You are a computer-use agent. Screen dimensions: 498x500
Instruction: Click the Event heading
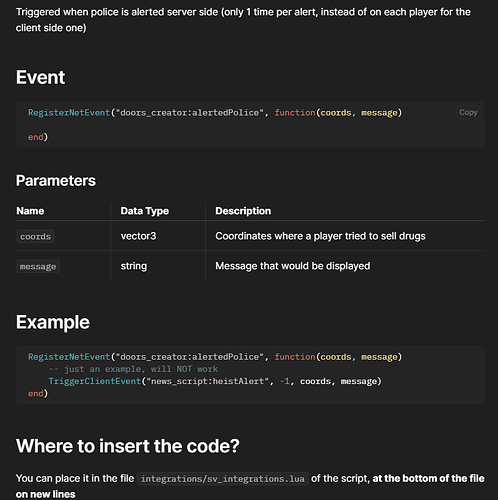[40, 77]
